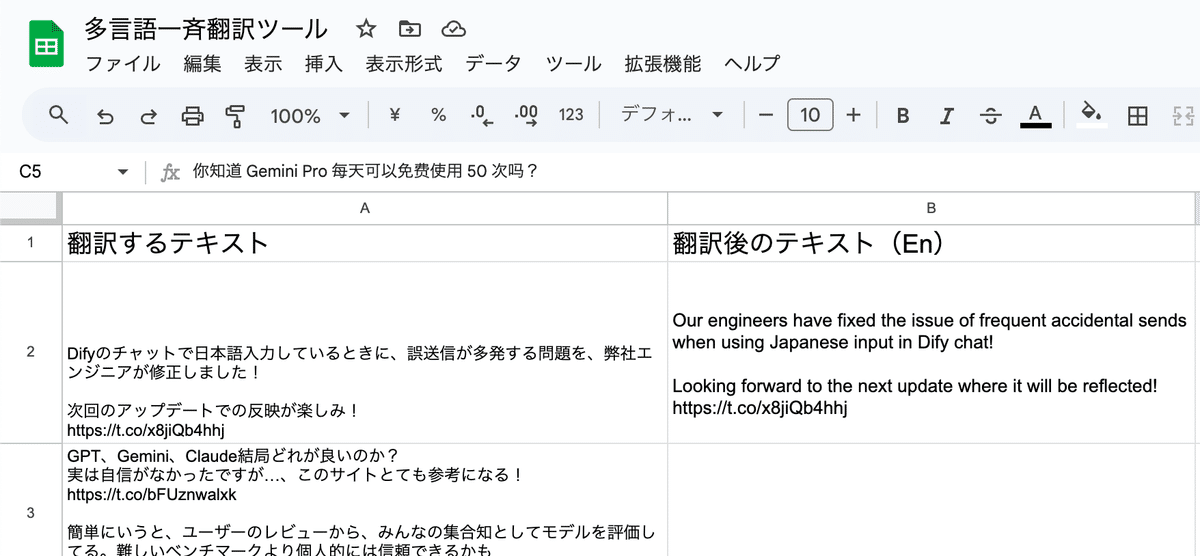The image size is (1200, 556).
Task: Toggle bold formatting
Action: (x=903, y=116)
